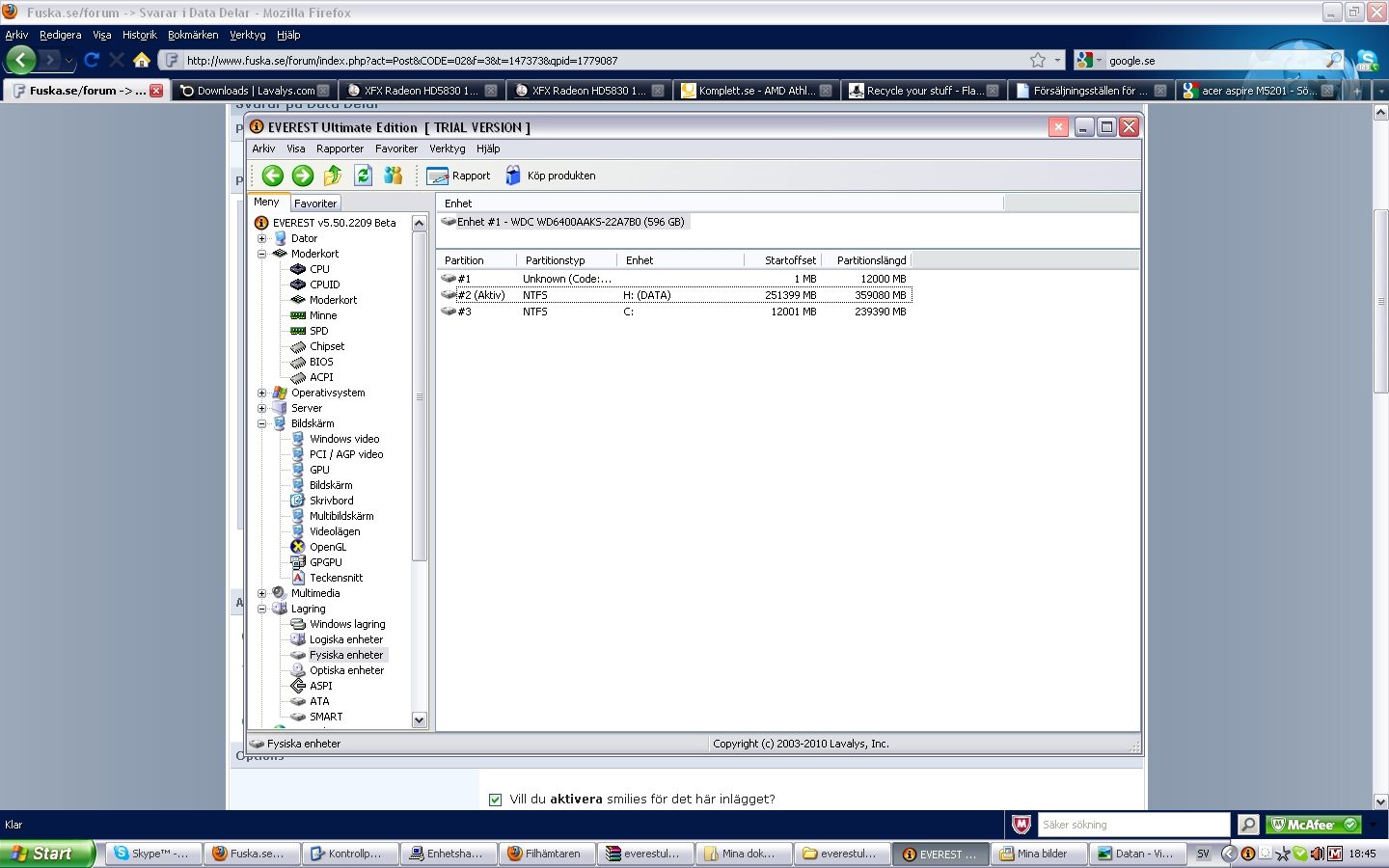Click the Köp produkten button
The image size is (1389, 868).
[x=551, y=176]
